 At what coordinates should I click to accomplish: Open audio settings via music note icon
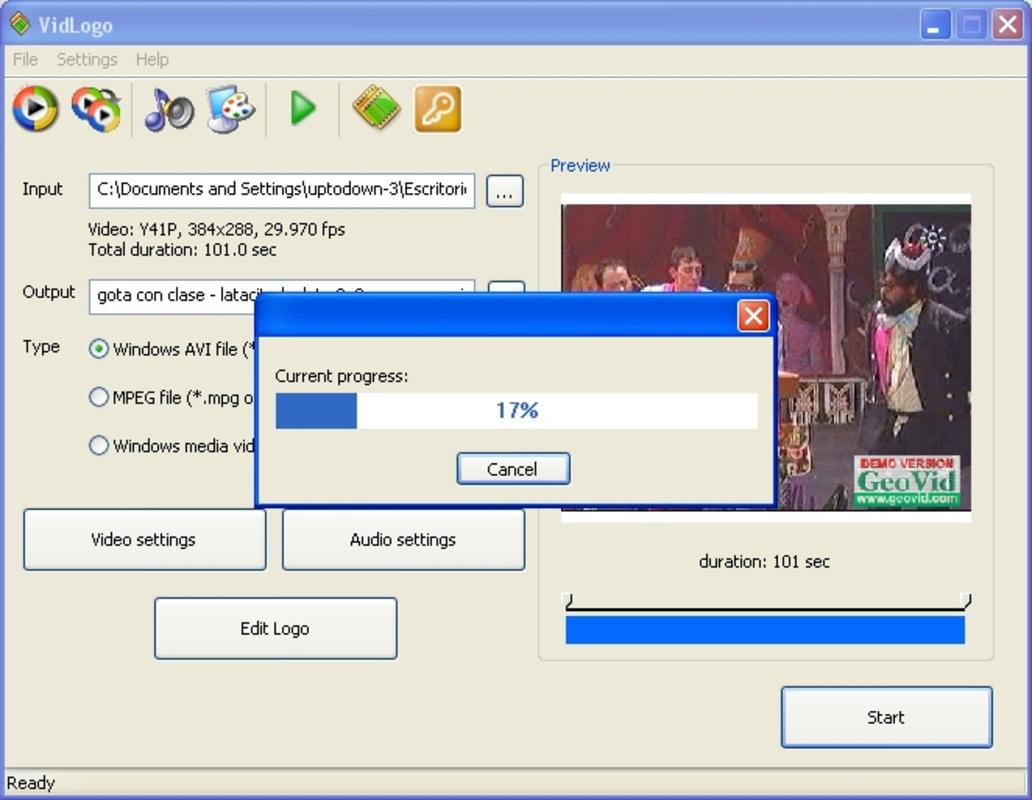point(168,109)
